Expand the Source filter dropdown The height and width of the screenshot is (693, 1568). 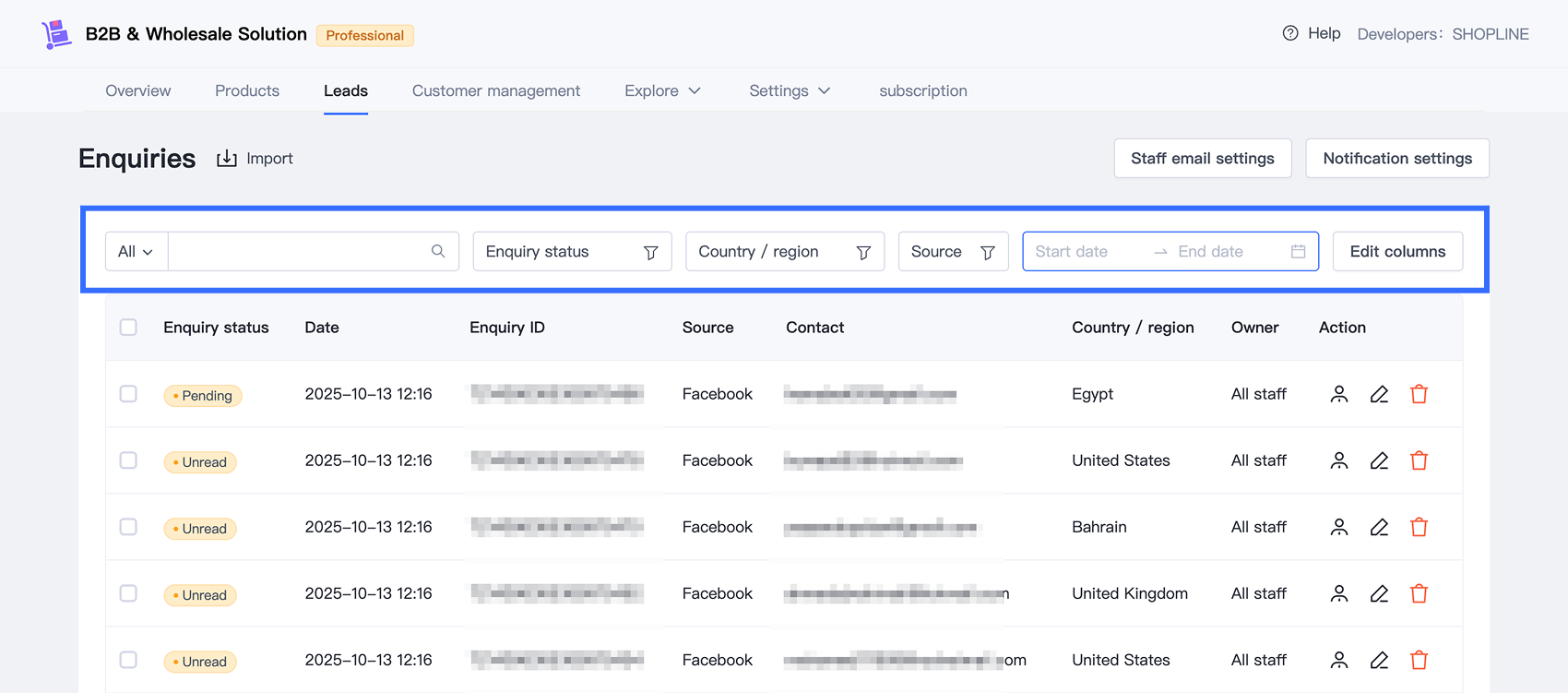tap(953, 251)
